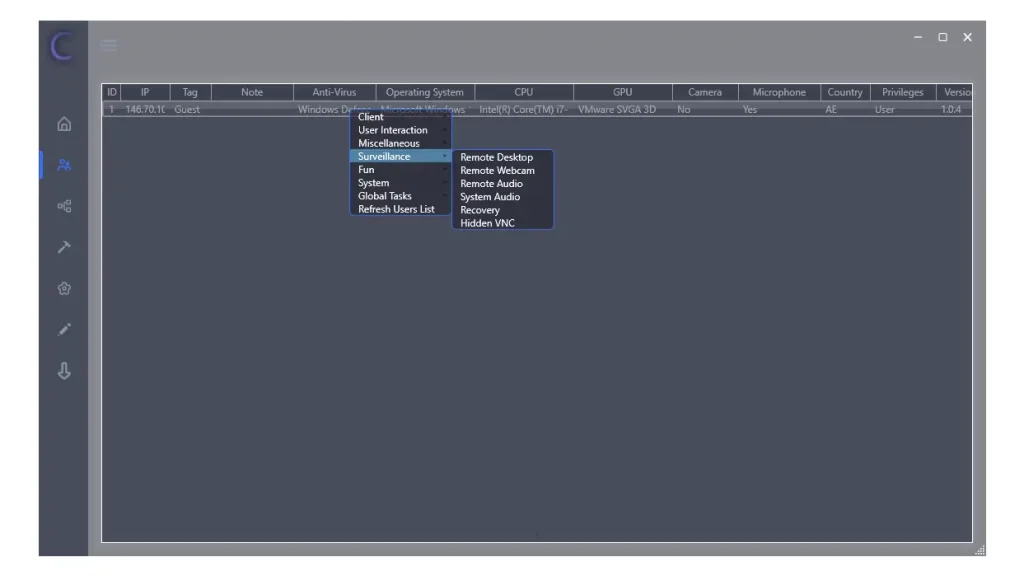Click the window resize grip corner
The width and height of the screenshot is (1024, 585).
pos(979,550)
